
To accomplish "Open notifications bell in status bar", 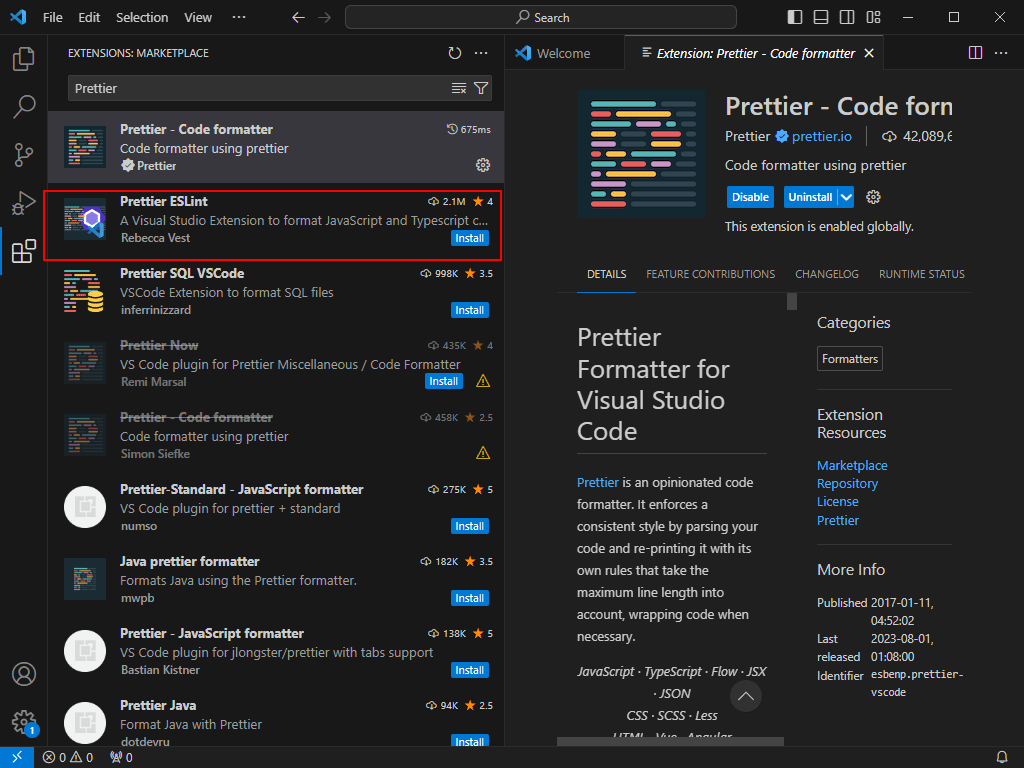I will click(1002, 757).
